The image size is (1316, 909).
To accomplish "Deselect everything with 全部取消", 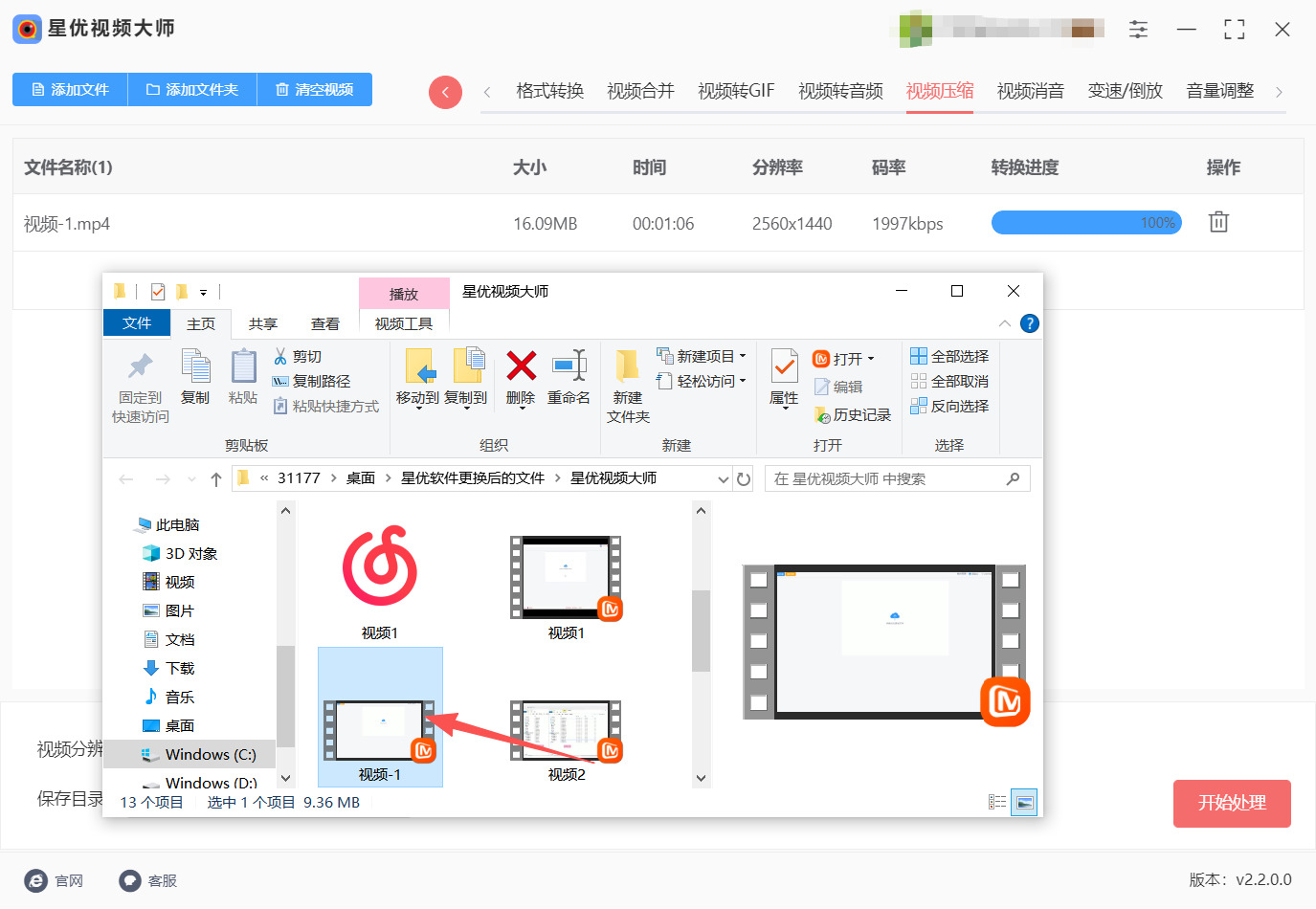I will (x=949, y=382).
